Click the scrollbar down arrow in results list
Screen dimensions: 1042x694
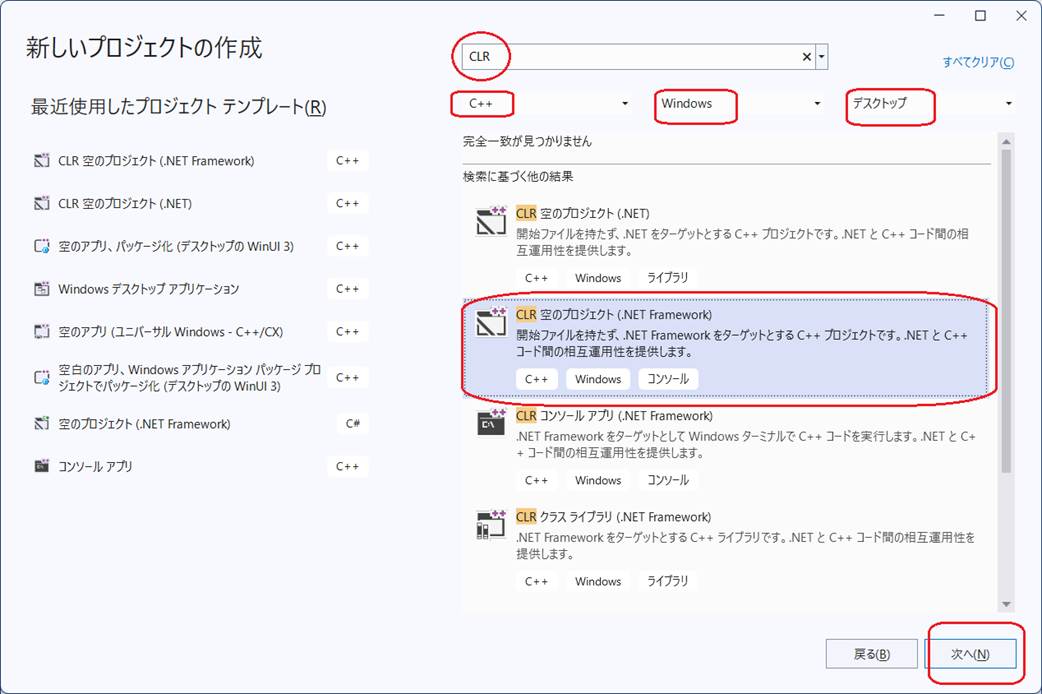tap(1006, 604)
